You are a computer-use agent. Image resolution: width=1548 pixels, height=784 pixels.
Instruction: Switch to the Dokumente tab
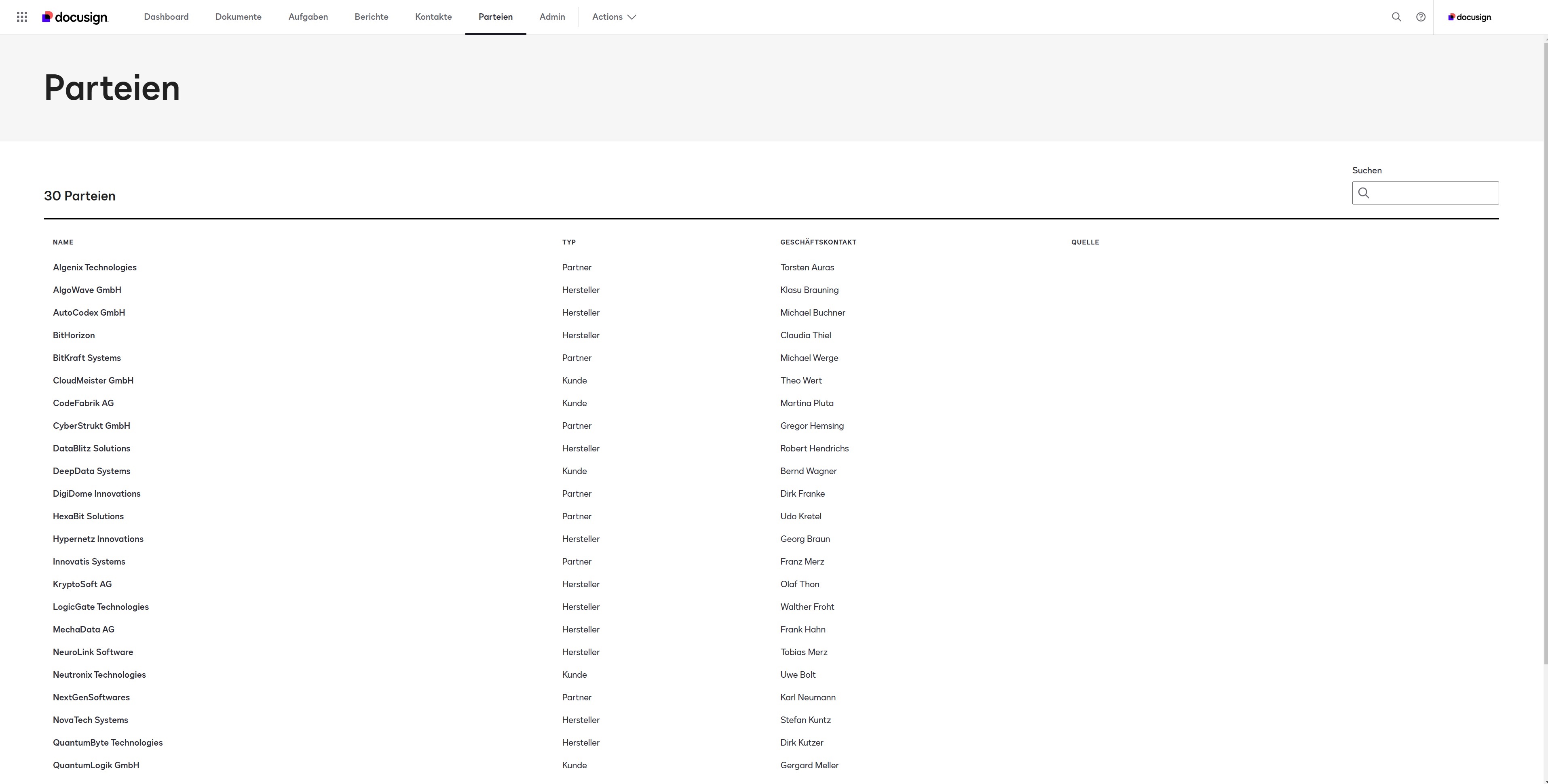click(239, 17)
